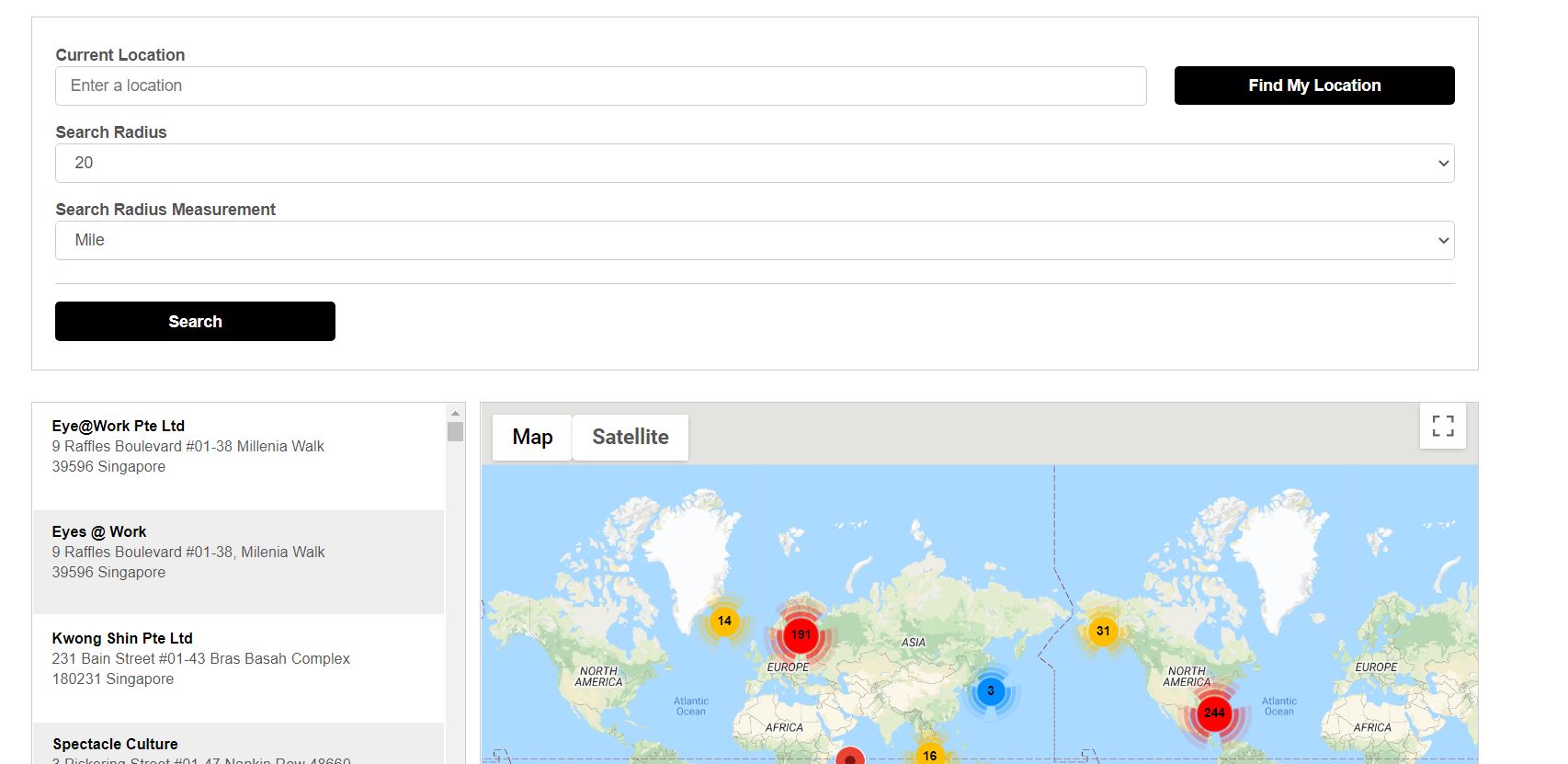Viewport: 1568px width, 764px height.
Task: Click the yellow cluster marker labeled 14
Action: point(724,621)
